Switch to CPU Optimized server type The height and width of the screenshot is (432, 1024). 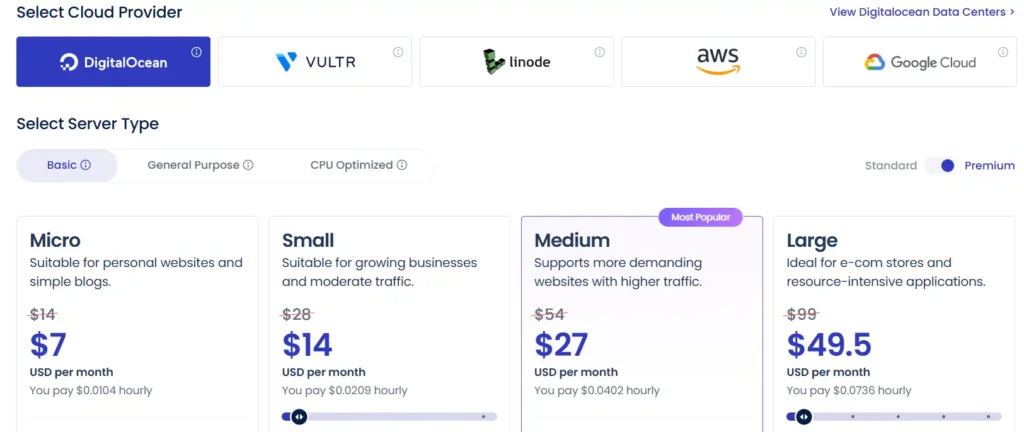(x=358, y=165)
